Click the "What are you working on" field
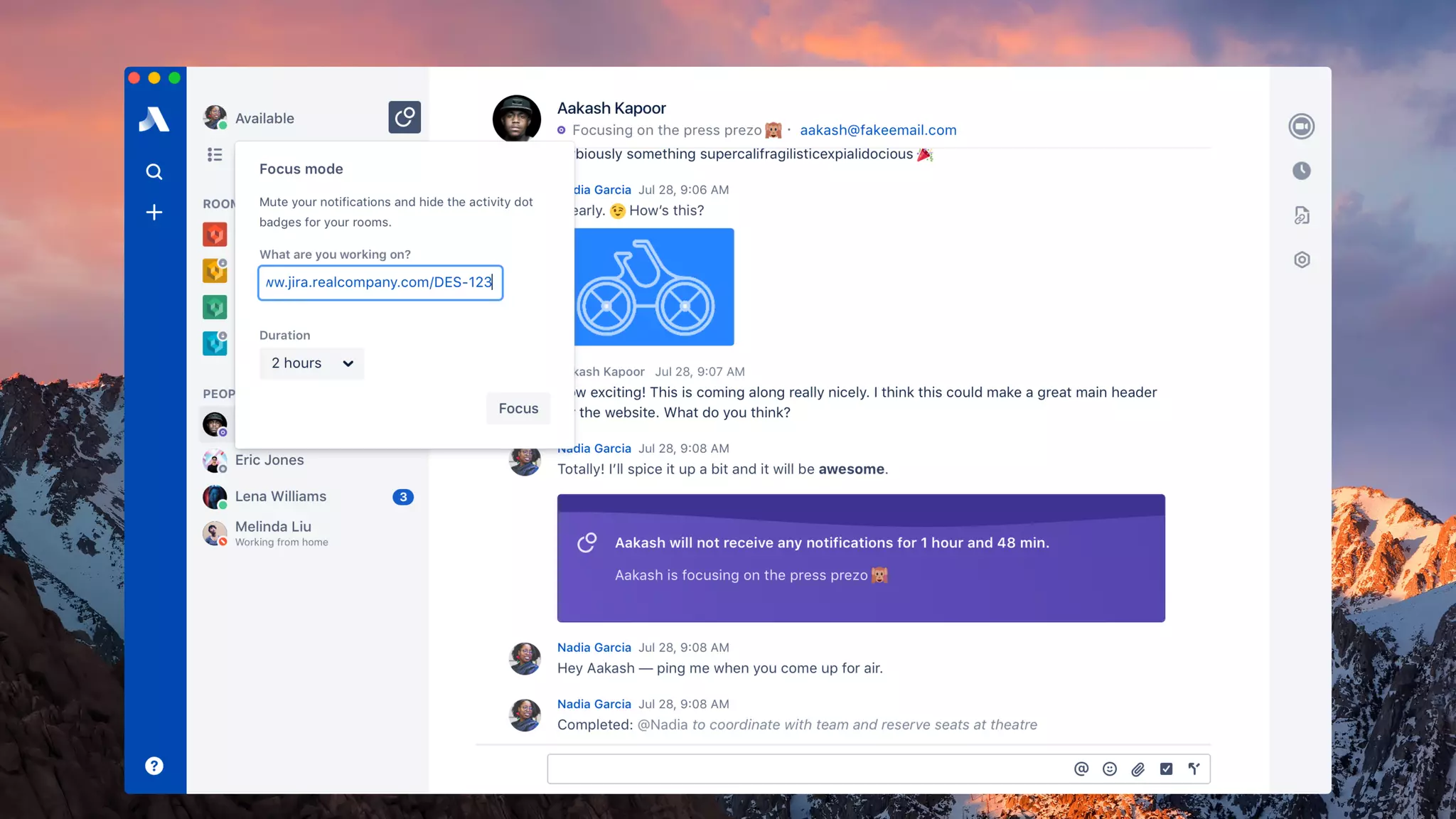The image size is (1456, 819). (380, 283)
